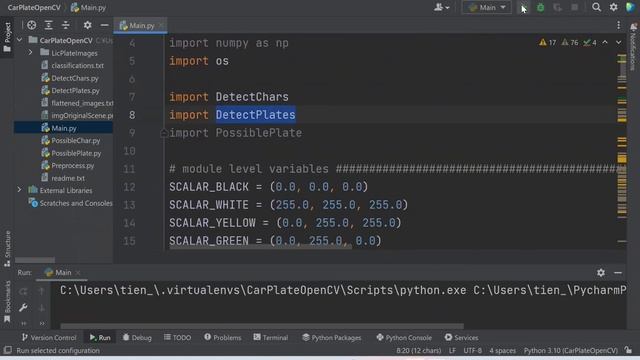
Task: Select opened file locate icon in Project panel
Action: (31, 25)
